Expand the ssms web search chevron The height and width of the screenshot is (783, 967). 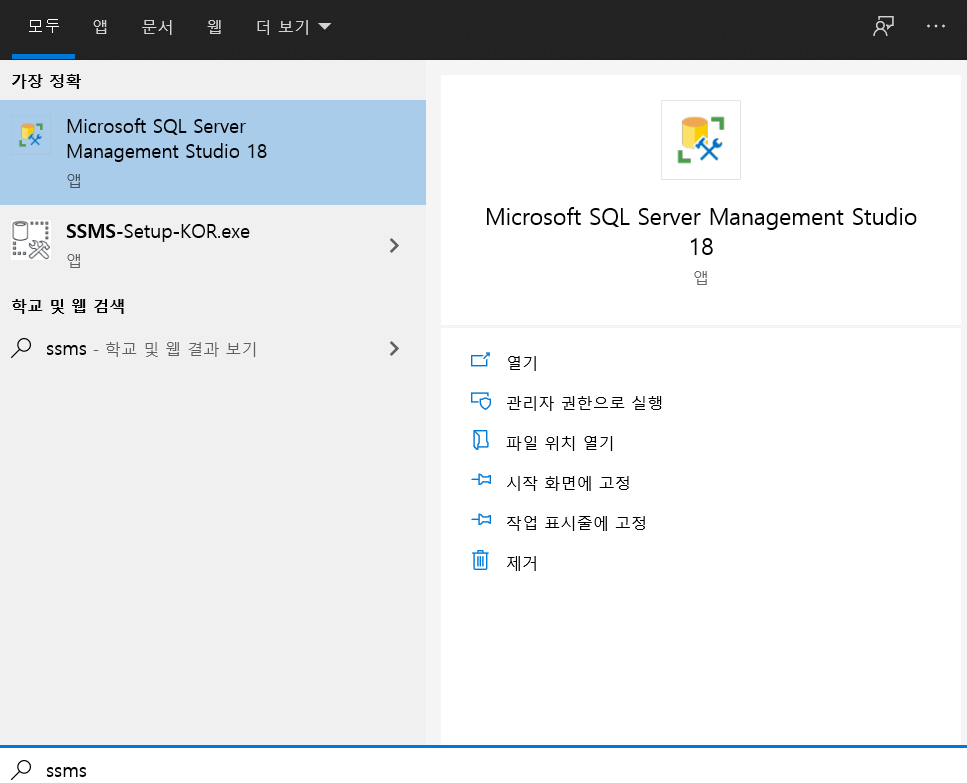(x=394, y=349)
